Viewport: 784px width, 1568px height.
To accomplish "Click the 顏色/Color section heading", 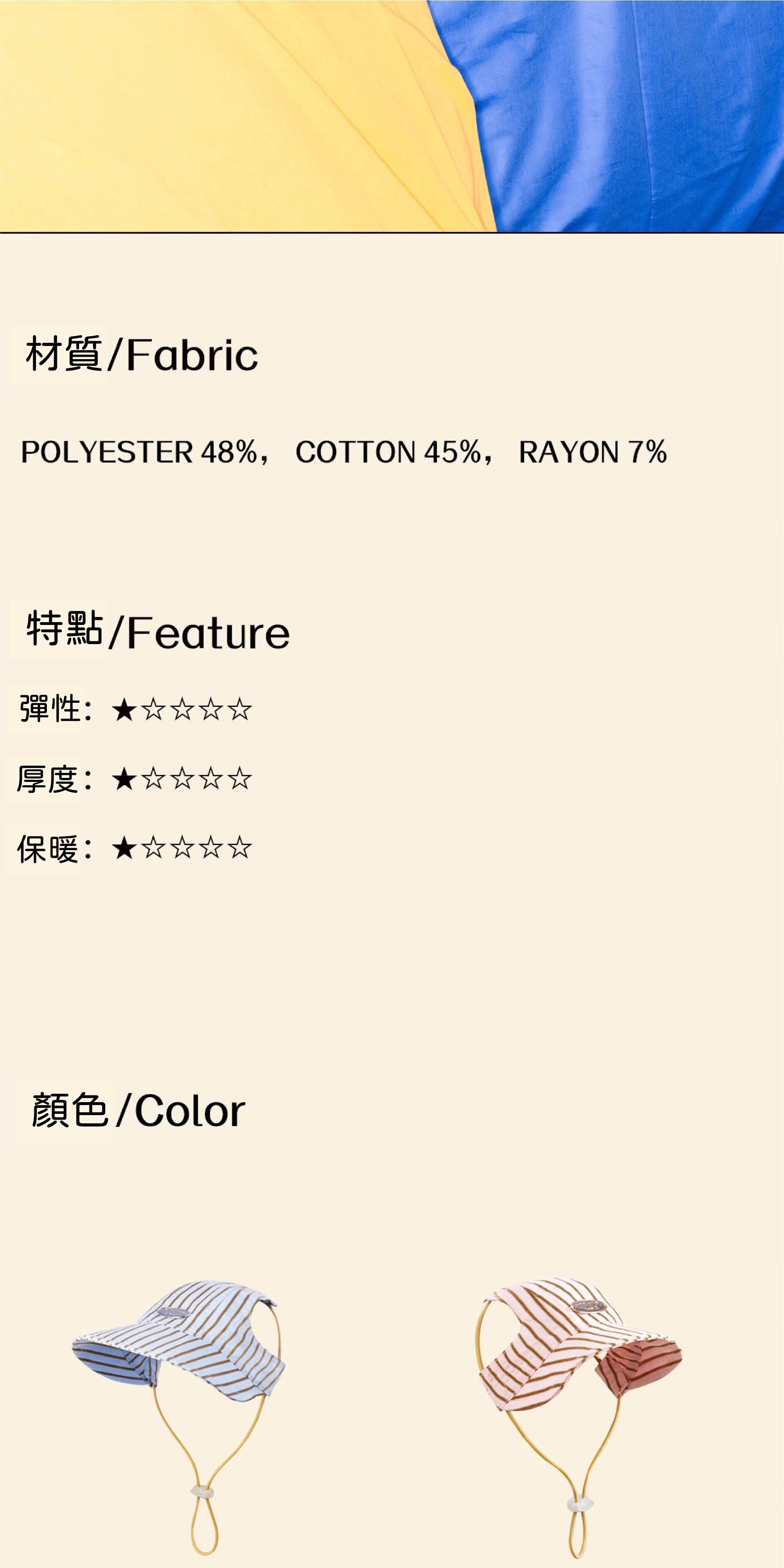I will point(138,1110).
